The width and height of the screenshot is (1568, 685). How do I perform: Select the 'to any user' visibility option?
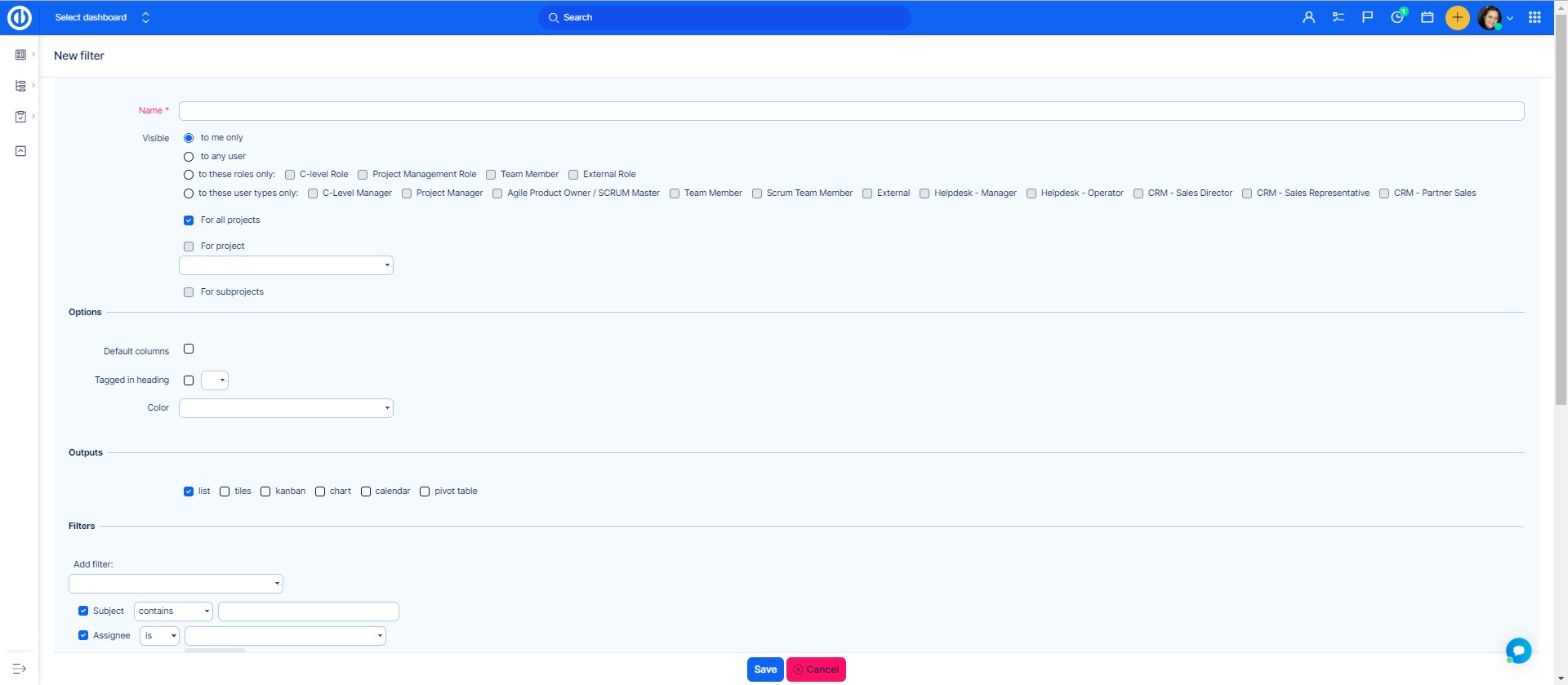[x=189, y=157]
